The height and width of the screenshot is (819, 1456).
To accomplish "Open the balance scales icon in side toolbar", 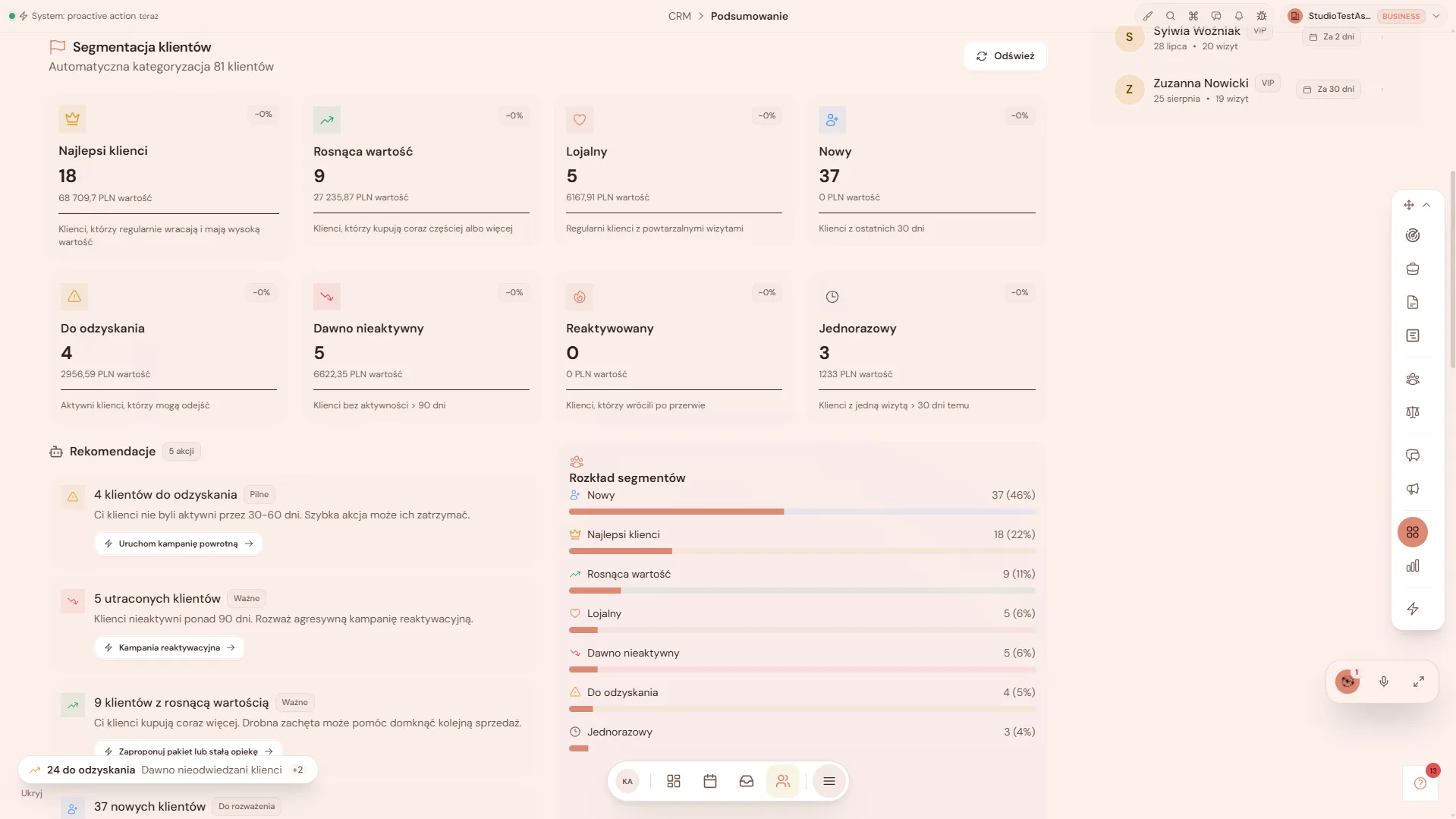I will tap(1413, 412).
